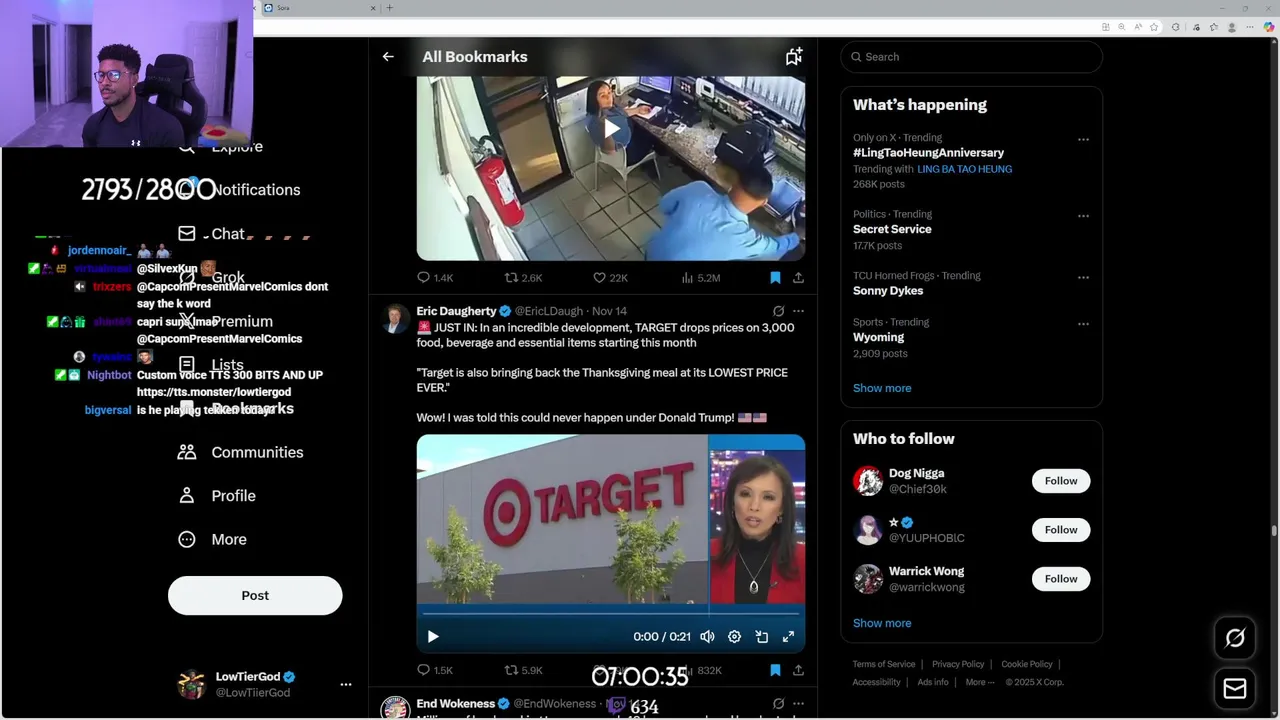Remove bookmark from Eric Daugherty's Target post
The height and width of the screenshot is (720, 1280).
click(775, 670)
